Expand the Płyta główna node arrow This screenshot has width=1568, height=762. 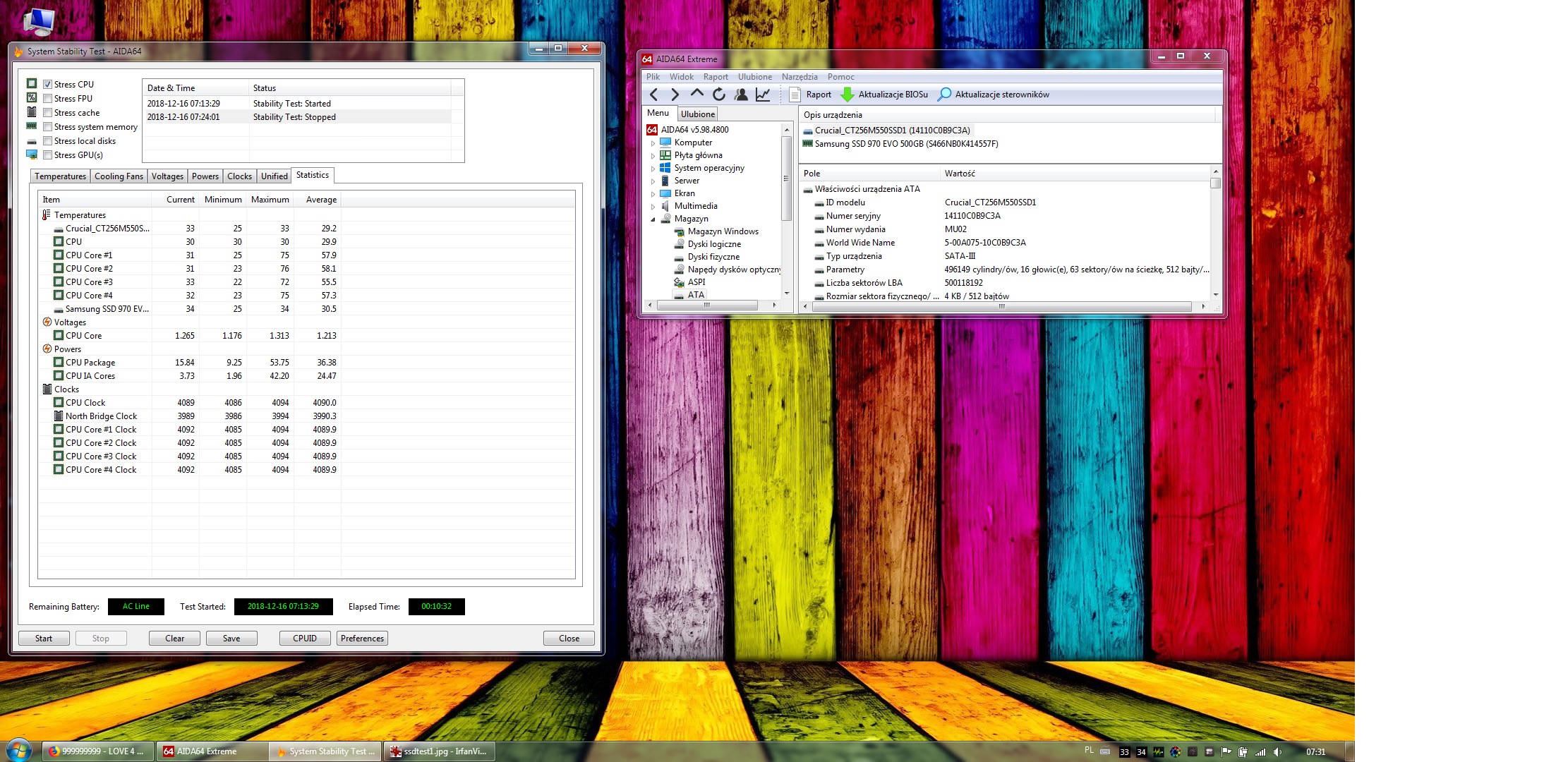[x=653, y=156]
